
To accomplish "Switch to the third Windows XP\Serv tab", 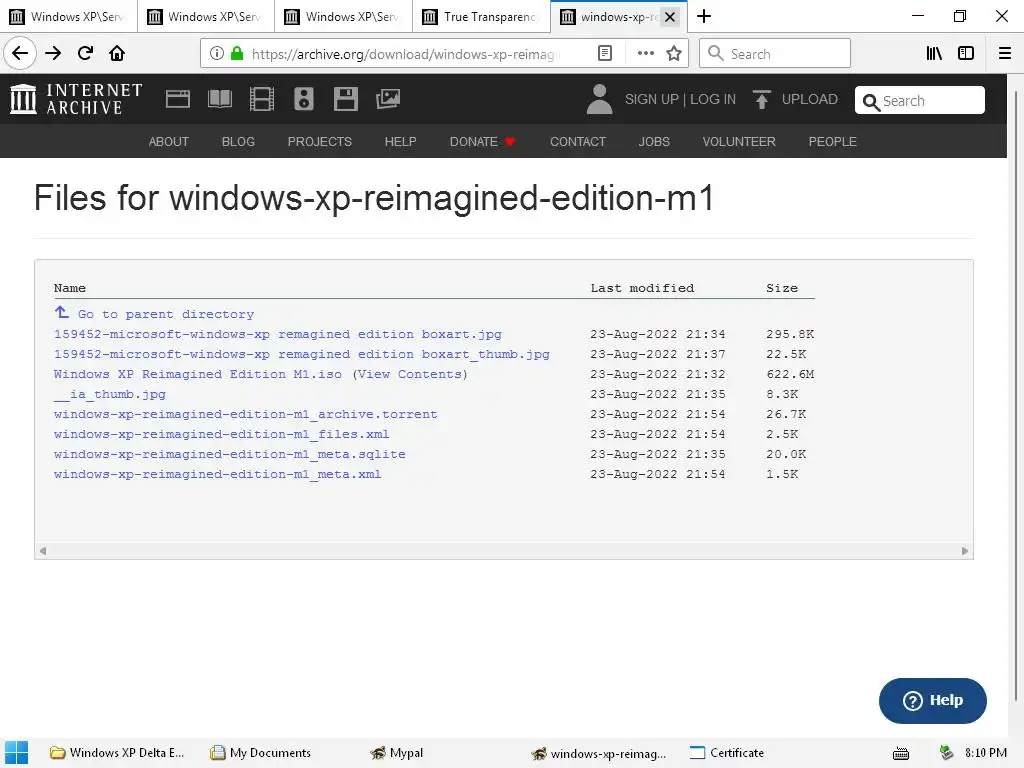I will coord(344,16).
